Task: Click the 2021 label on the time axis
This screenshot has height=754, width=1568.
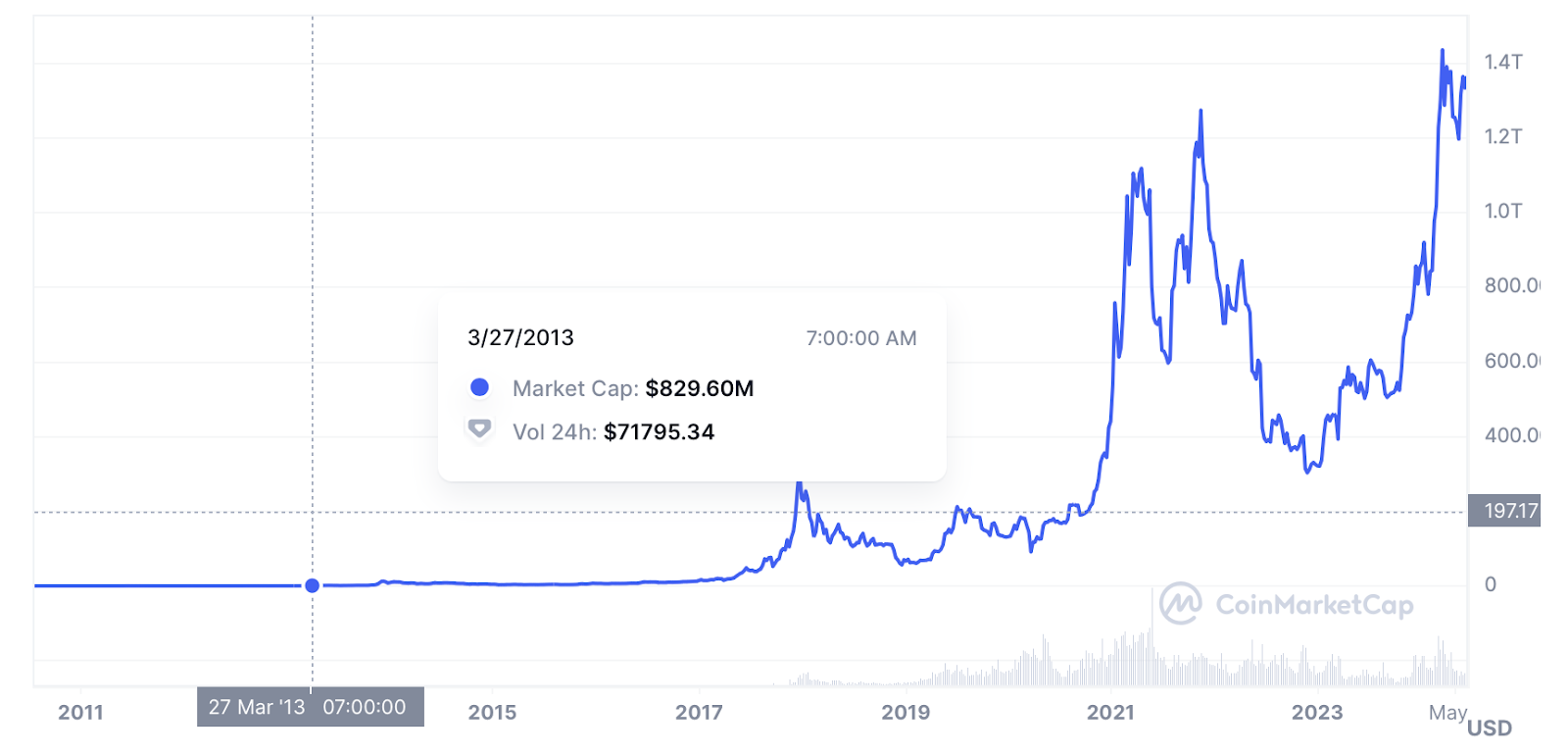Action: click(1110, 713)
